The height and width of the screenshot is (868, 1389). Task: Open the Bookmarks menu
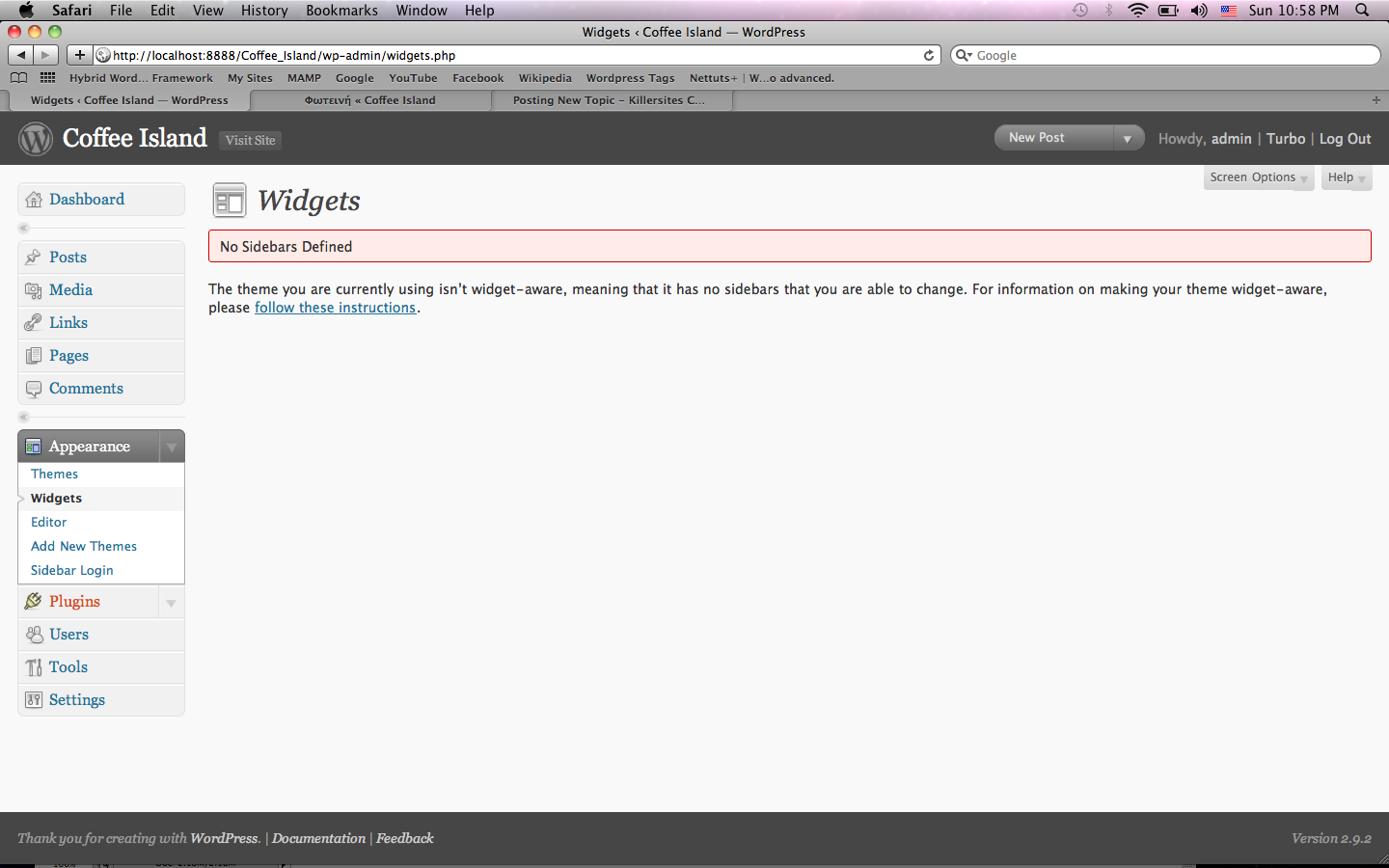341,11
